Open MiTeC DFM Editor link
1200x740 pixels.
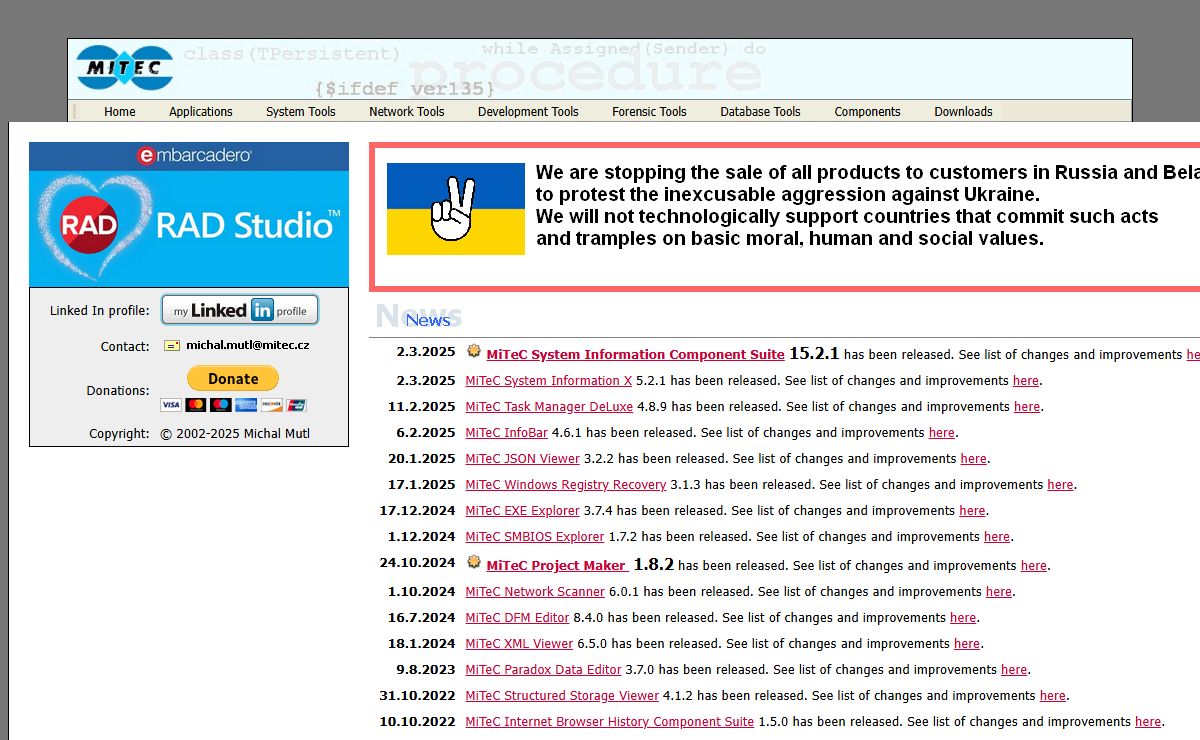point(517,618)
